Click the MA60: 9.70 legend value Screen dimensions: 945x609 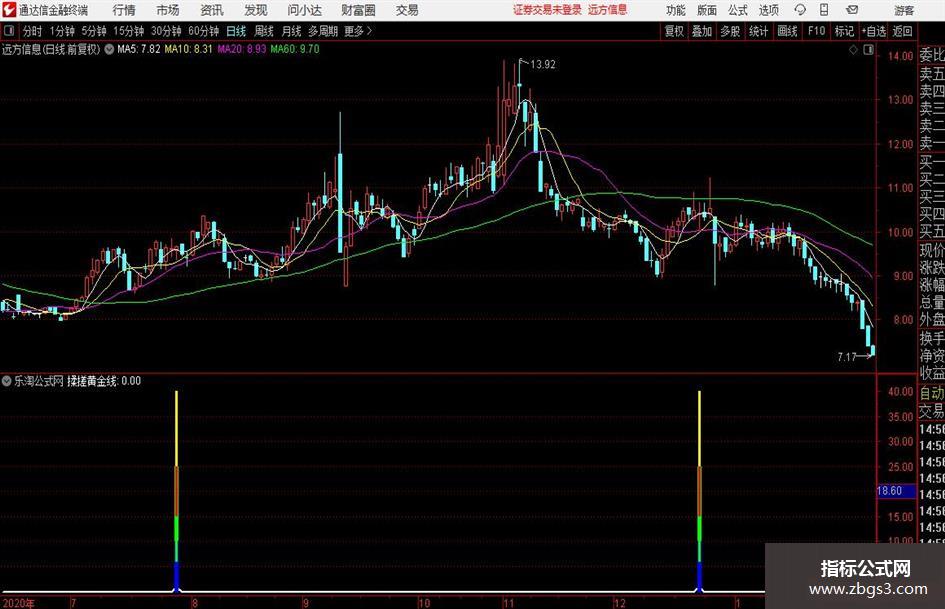[x=295, y=49]
